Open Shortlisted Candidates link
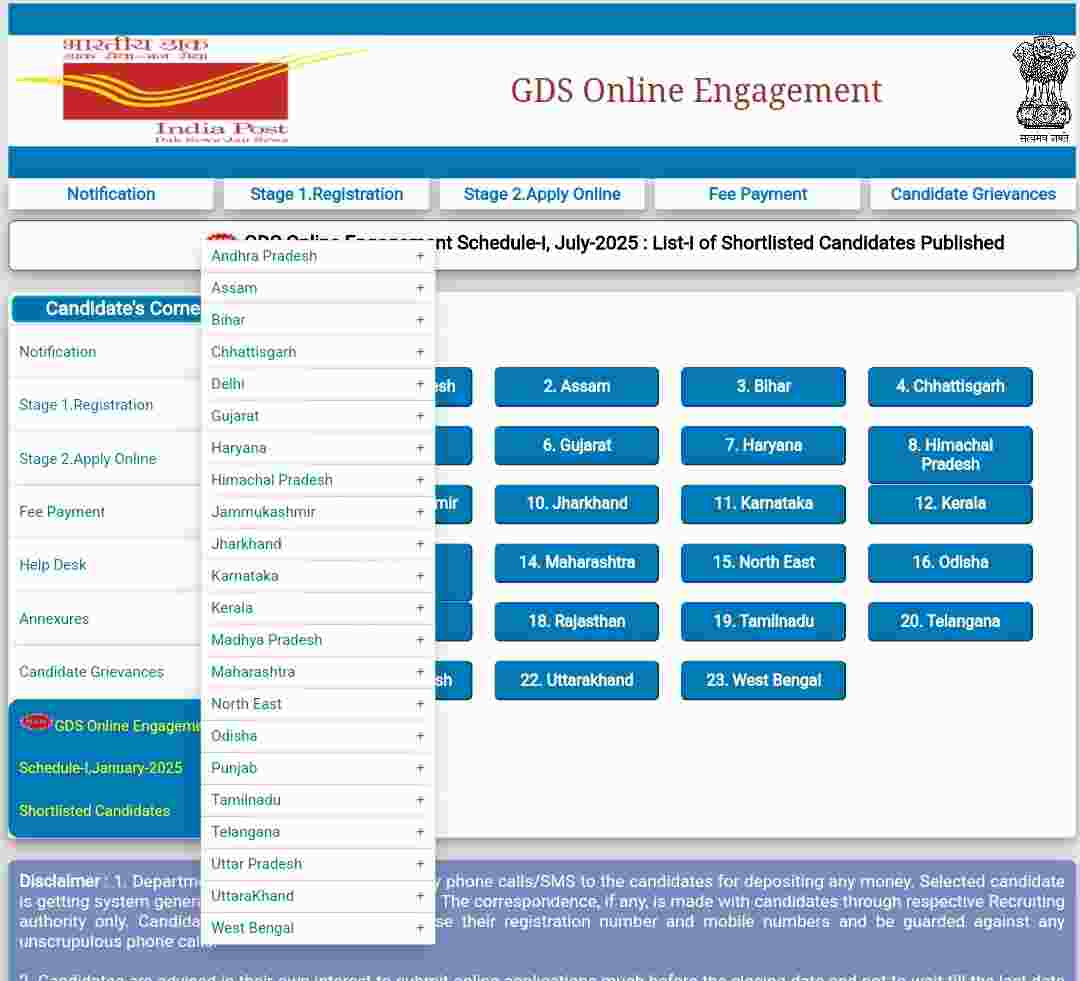 point(94,811)
